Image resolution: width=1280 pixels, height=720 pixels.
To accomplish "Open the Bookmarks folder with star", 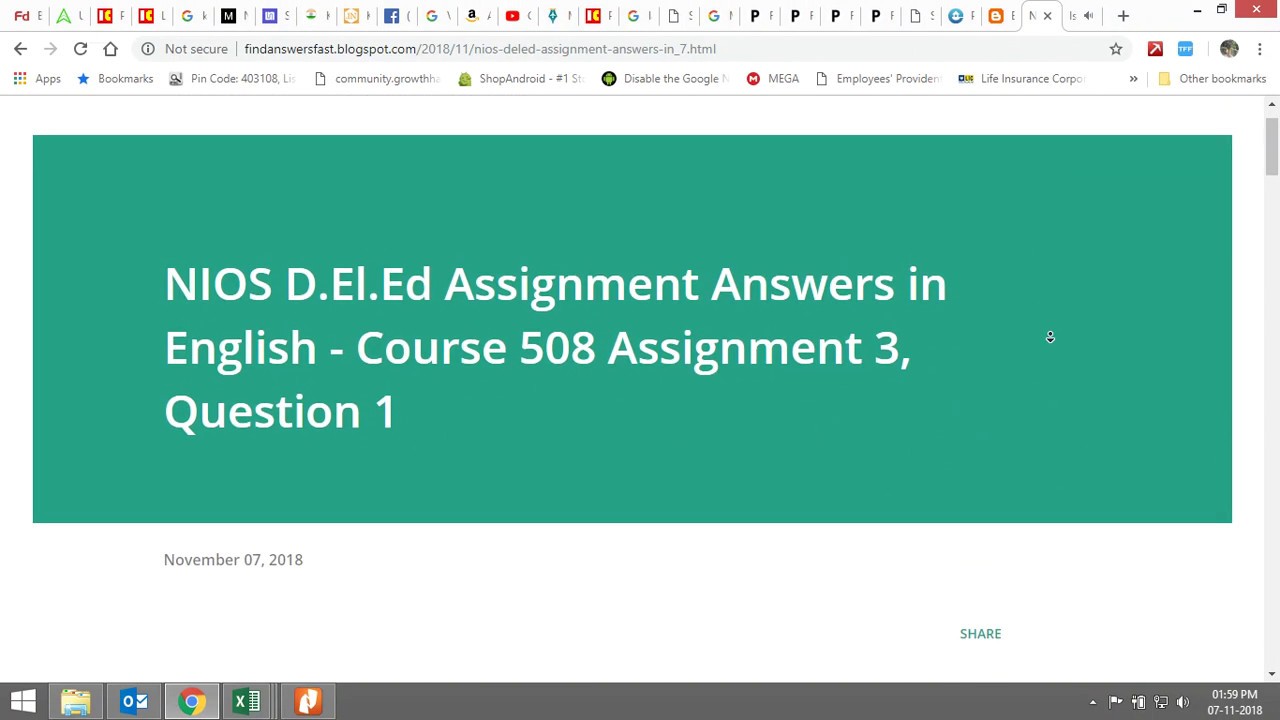I will pyautogui.click(x=115, y=78).
